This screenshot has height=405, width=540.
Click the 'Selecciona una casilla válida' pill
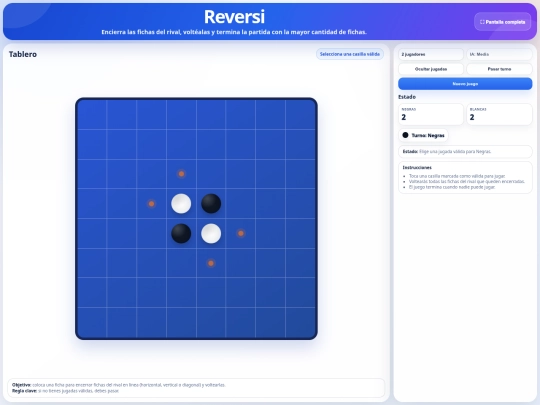[x=350, y=54]
